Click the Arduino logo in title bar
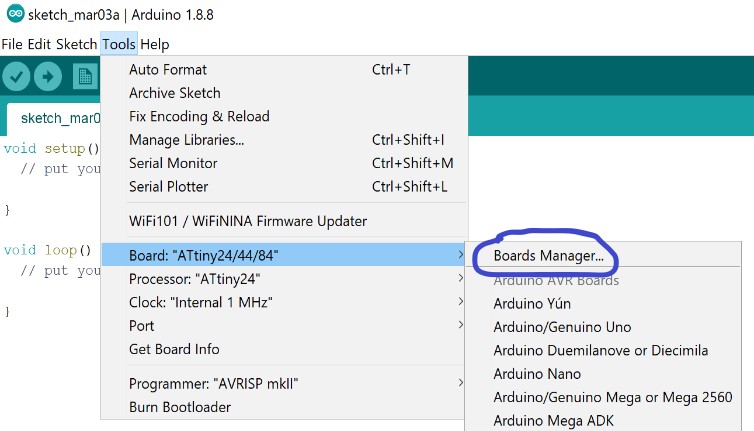Image resolution: width=754 pixels, height=431 pixels. pos(15,13)
